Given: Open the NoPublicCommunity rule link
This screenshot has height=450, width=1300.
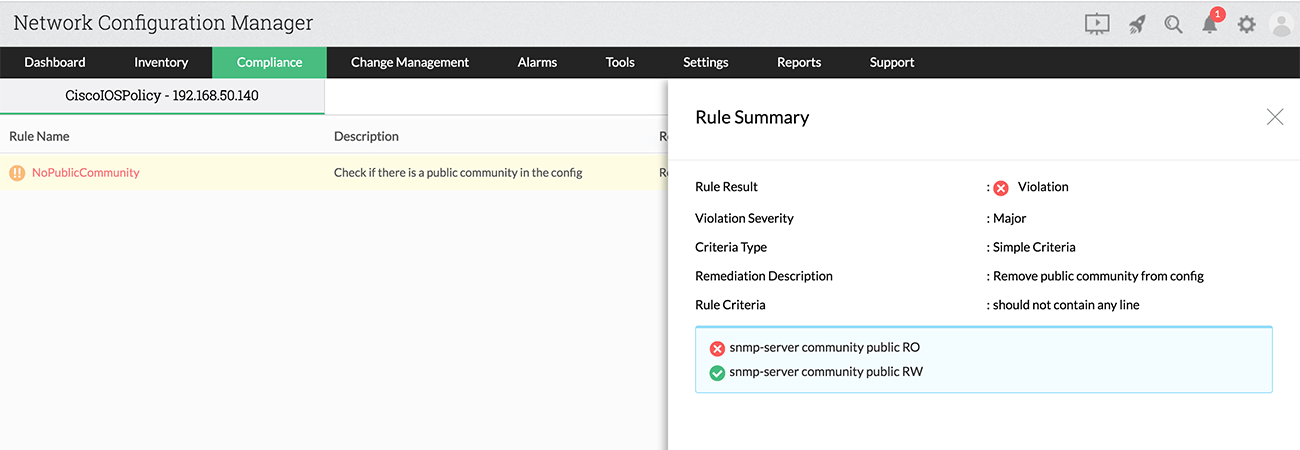Looking at the screenshot, I should tap(86, 173).
